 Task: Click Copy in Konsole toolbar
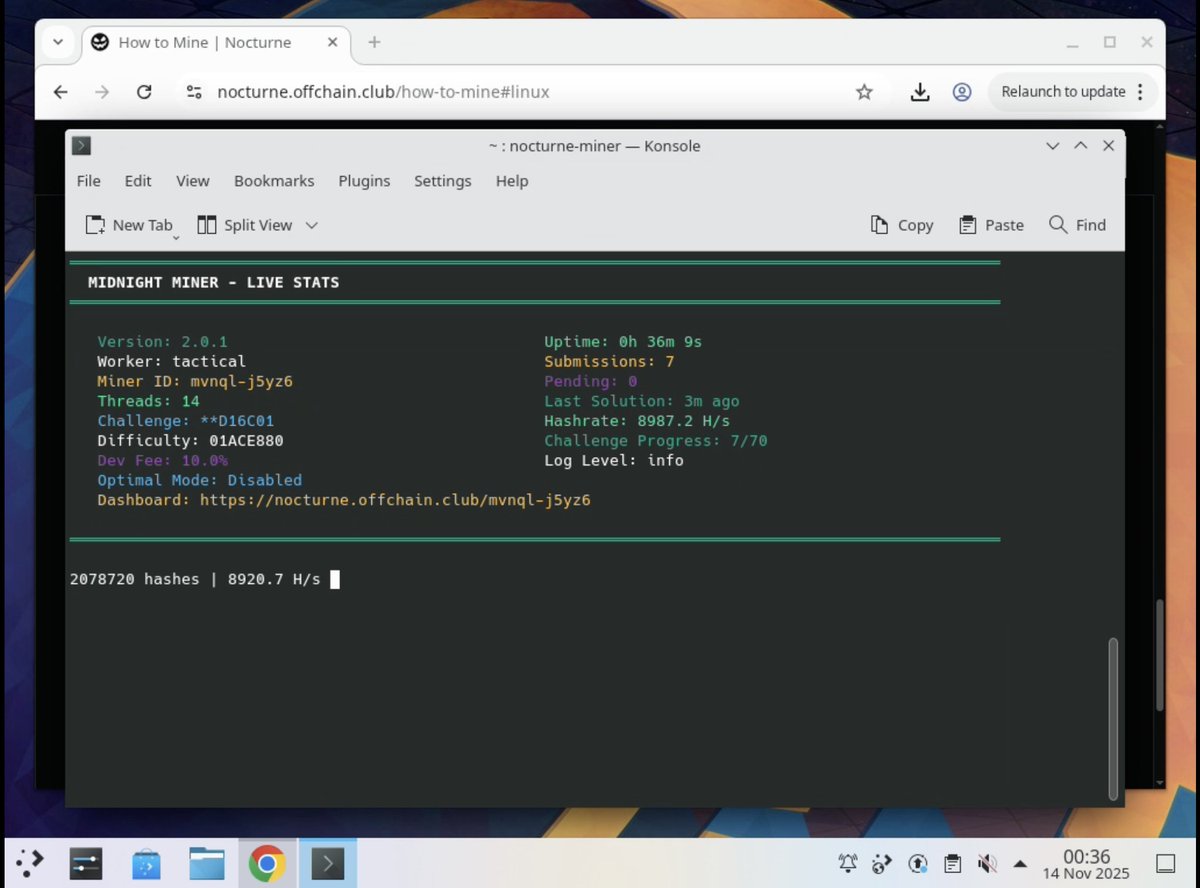coord(902,225)
